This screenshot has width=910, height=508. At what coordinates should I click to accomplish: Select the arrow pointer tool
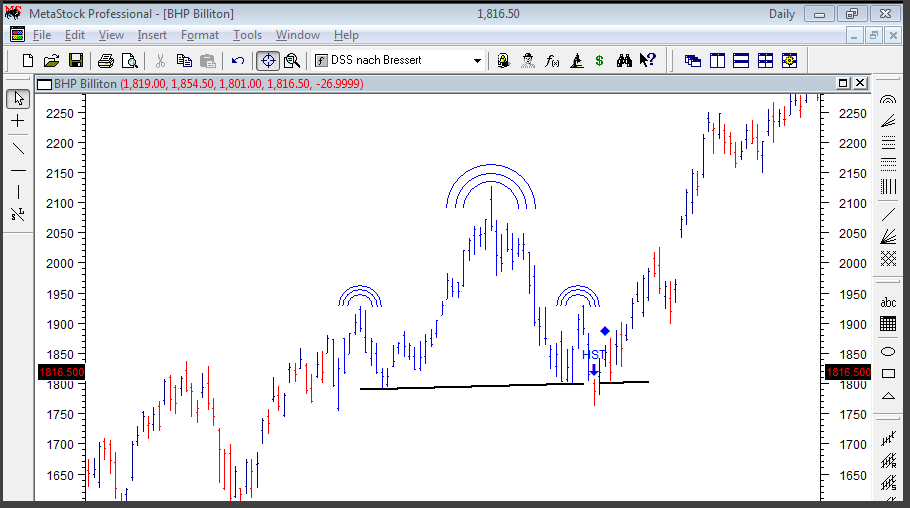18,99
